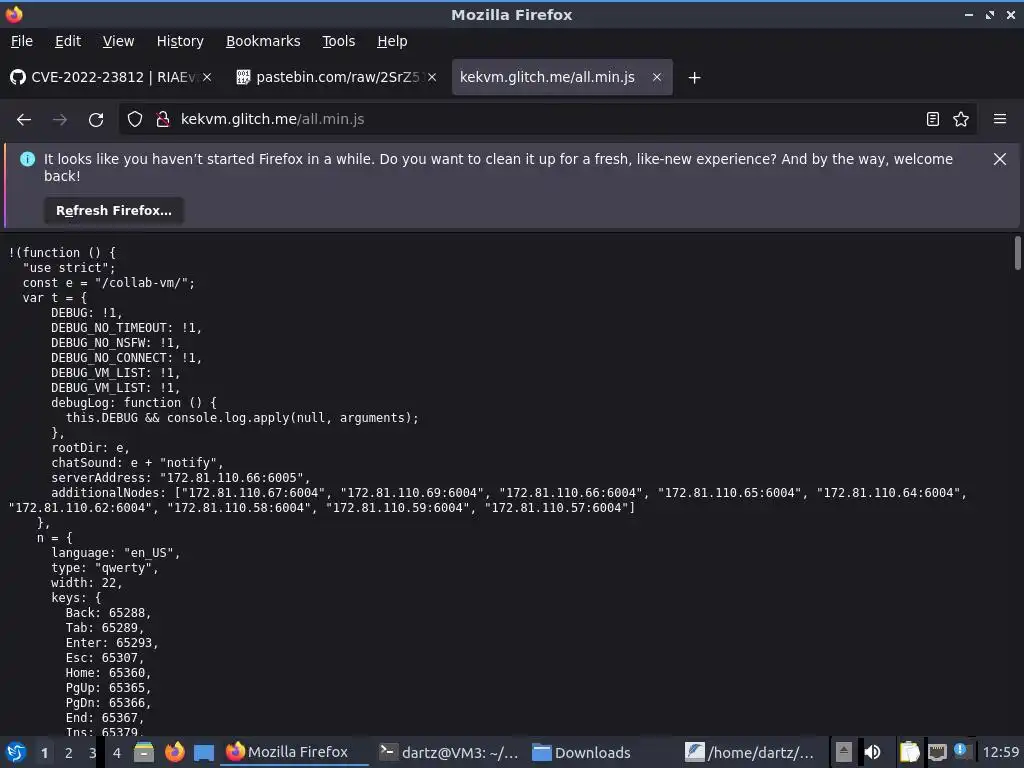Close the CVE-2022-23812 tab
Screen dimensions: 1024x768
click(207, 77)
